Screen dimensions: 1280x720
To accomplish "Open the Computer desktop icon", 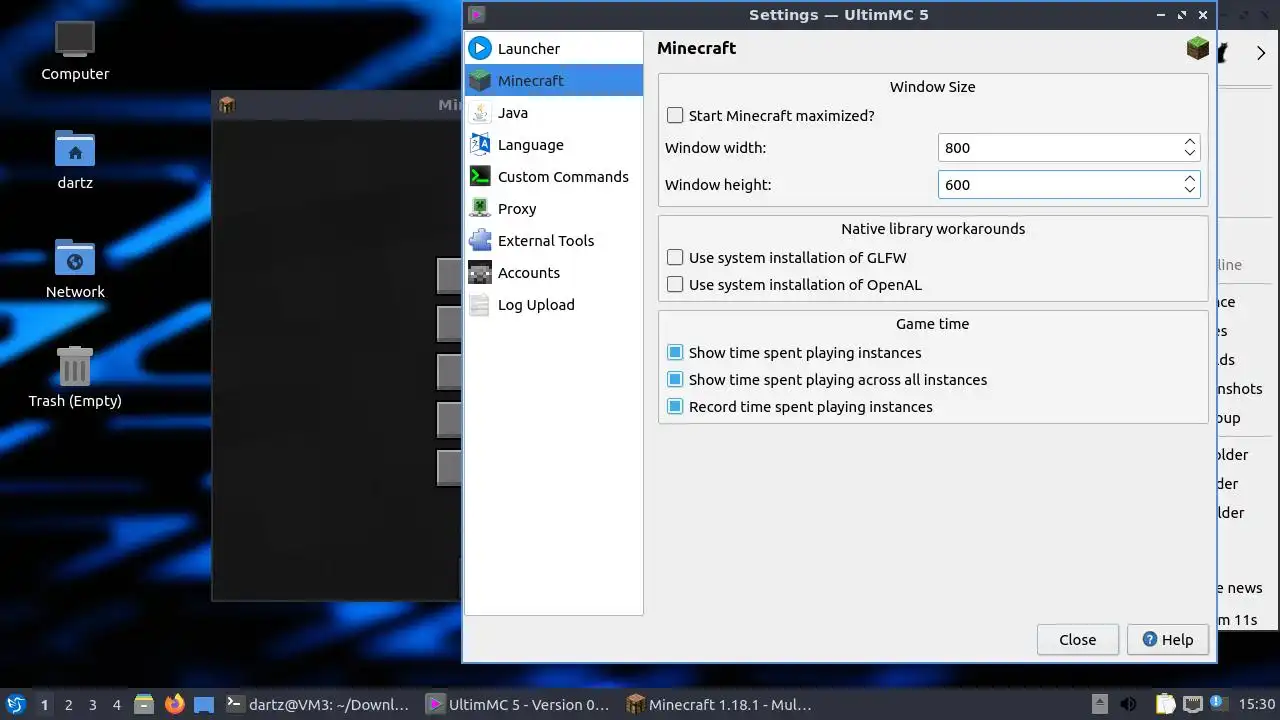I will click(x=75, y=52).
